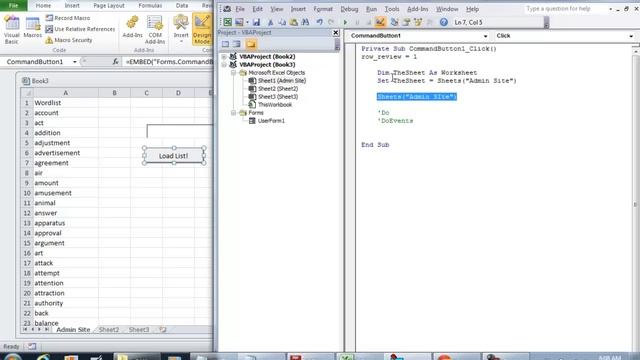Open the Properties Window toolbar icon

tap(406, 22)
